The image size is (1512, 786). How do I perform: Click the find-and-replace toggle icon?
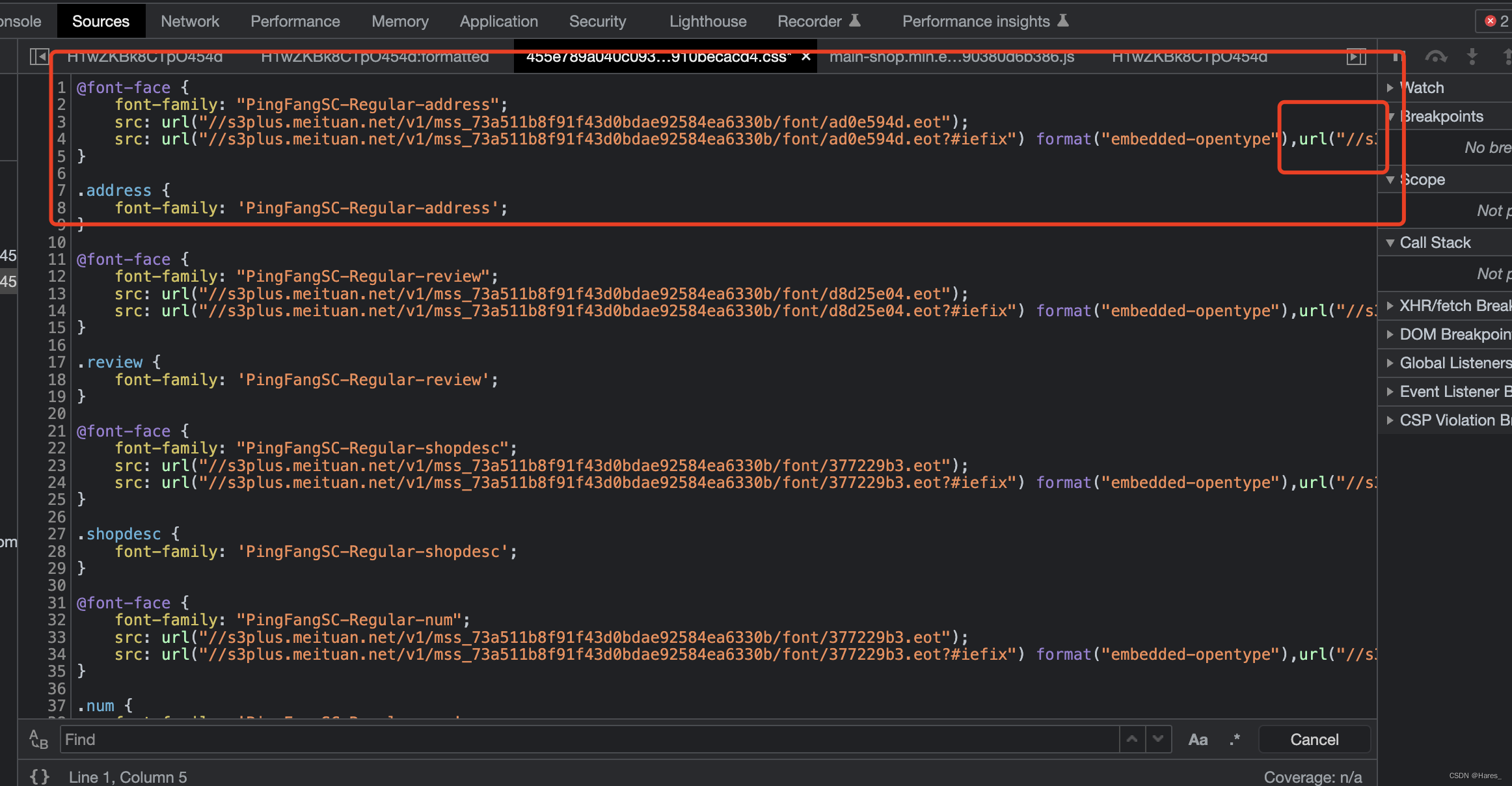click(38, 739)
